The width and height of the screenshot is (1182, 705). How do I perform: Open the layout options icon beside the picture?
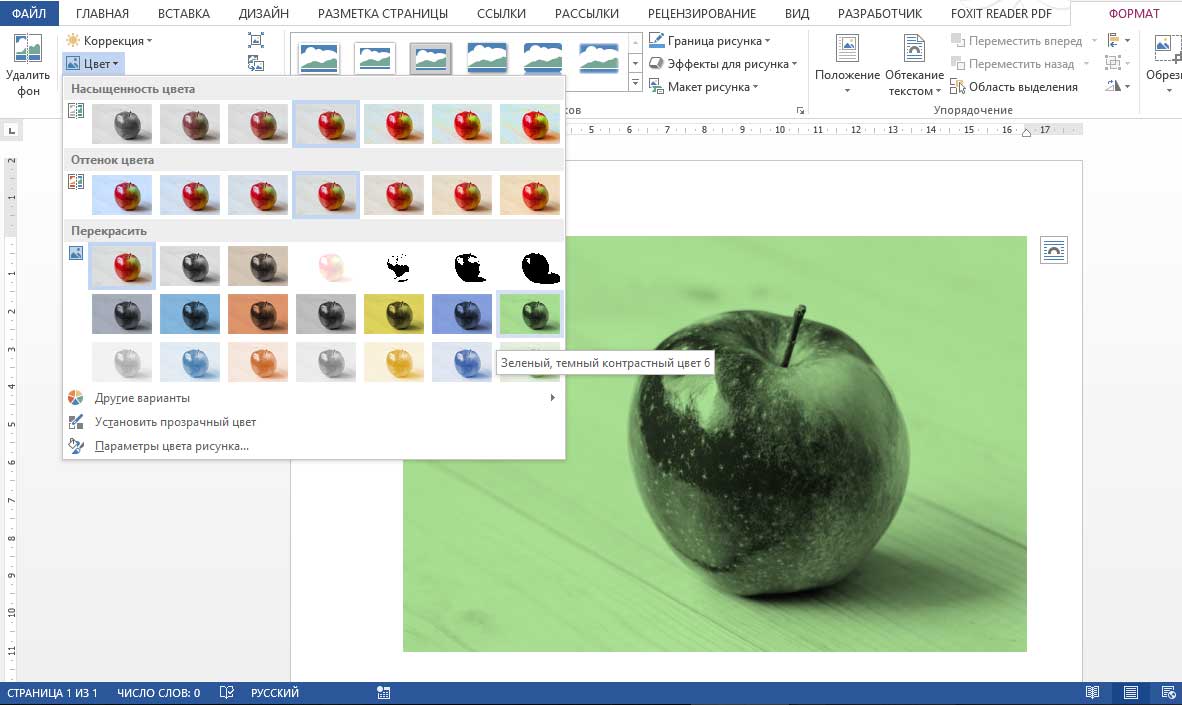(x=1054, y=250)
